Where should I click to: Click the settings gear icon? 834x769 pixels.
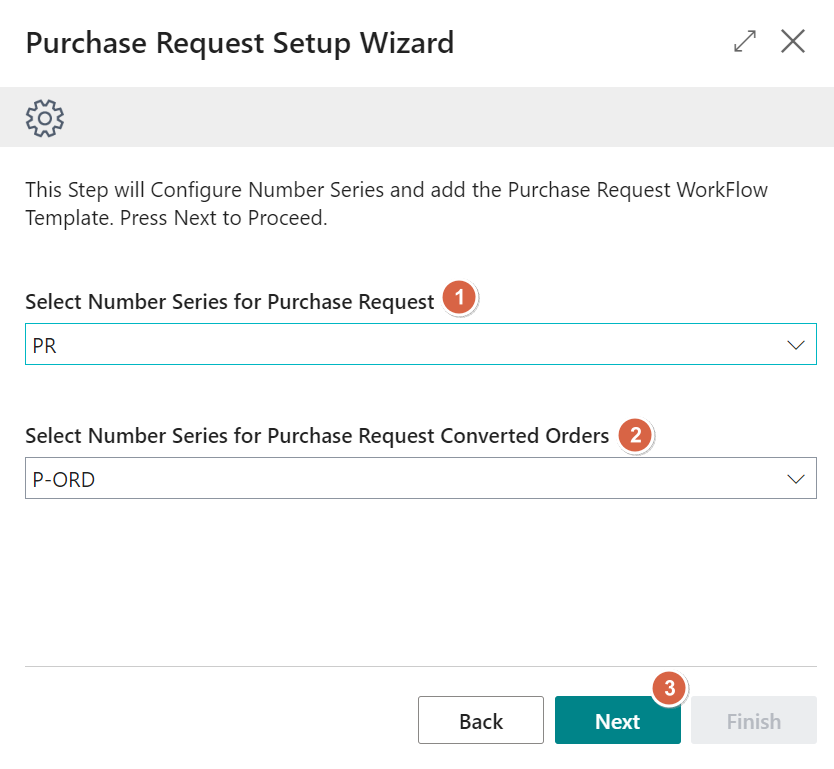(x=45, y=118)
